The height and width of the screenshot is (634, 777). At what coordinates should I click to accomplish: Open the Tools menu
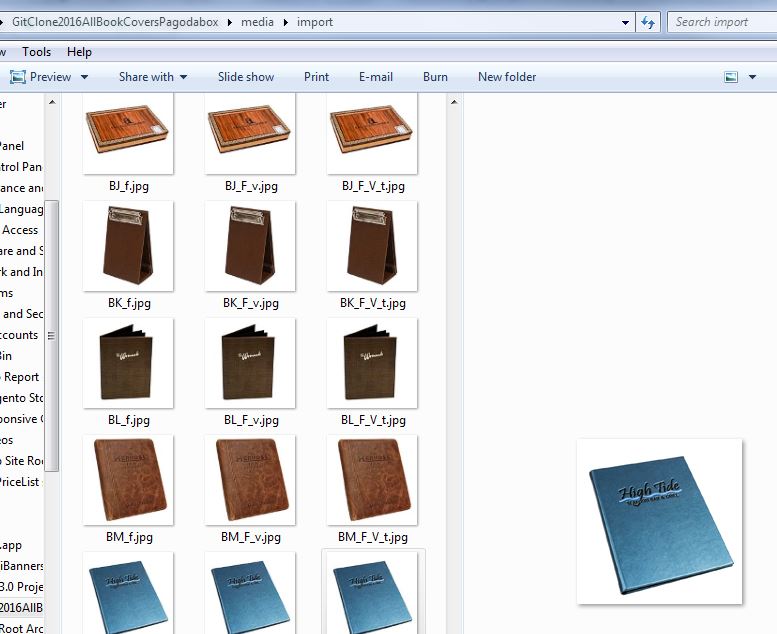[37, 52]
